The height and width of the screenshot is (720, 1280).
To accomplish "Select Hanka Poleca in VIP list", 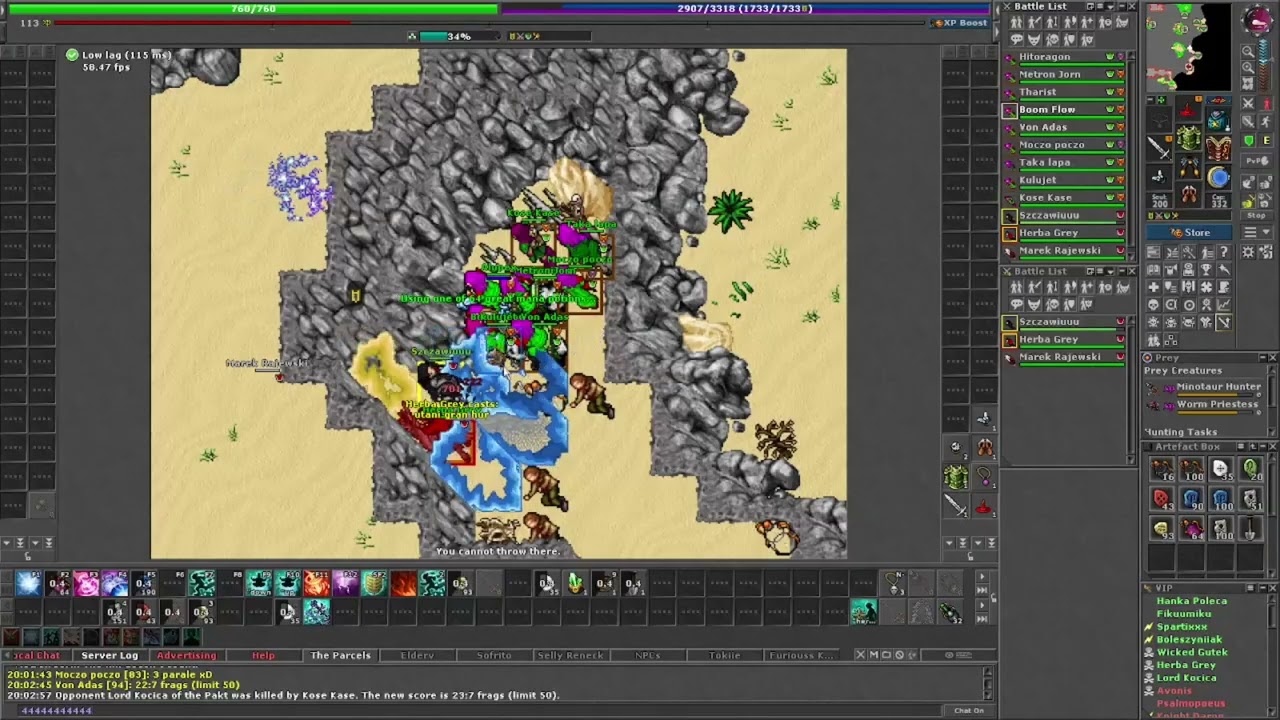I will (x=1191, y=601).
